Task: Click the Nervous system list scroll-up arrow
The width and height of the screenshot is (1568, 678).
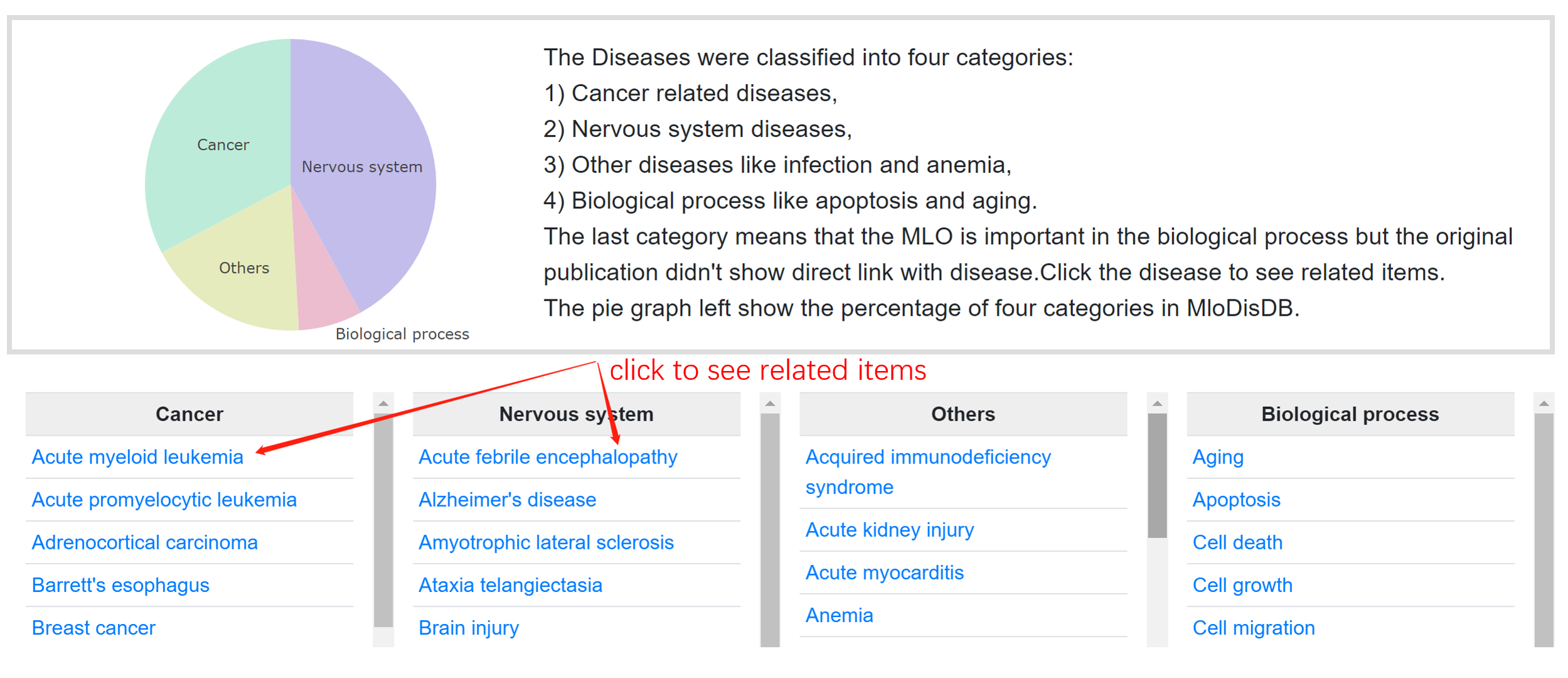Action: pos(770,403)
